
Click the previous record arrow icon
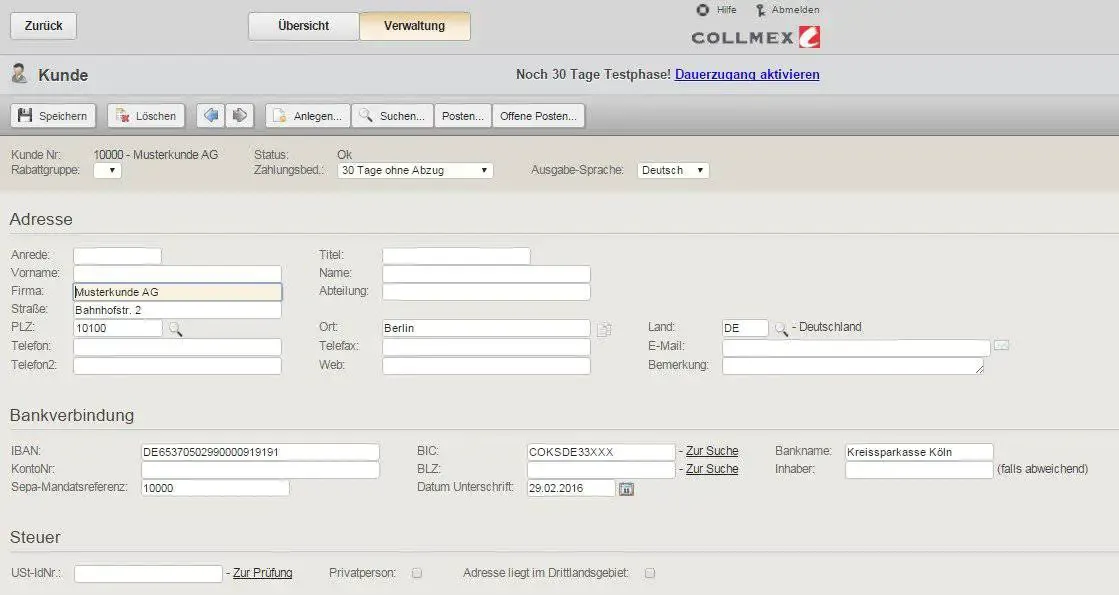coord(210,116)
